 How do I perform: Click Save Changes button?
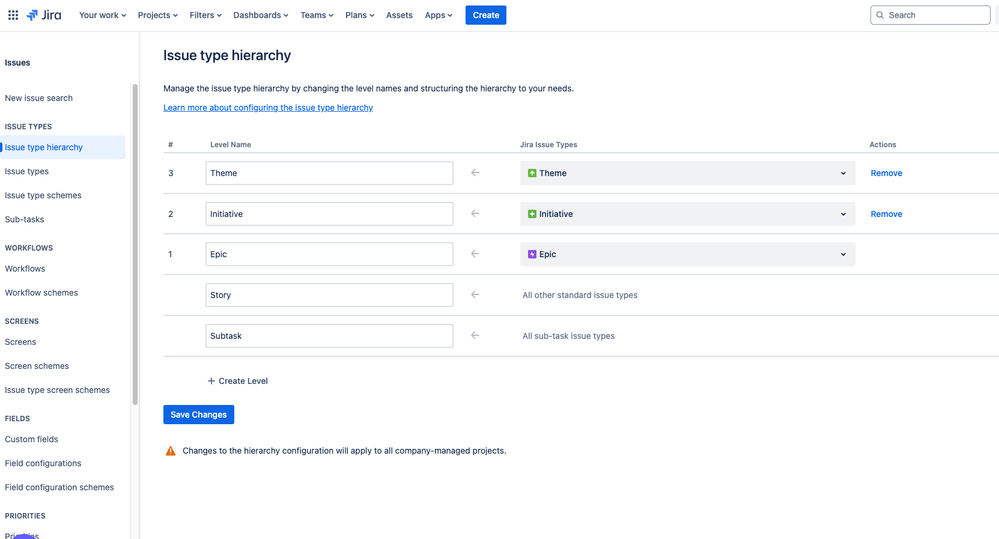199,414
